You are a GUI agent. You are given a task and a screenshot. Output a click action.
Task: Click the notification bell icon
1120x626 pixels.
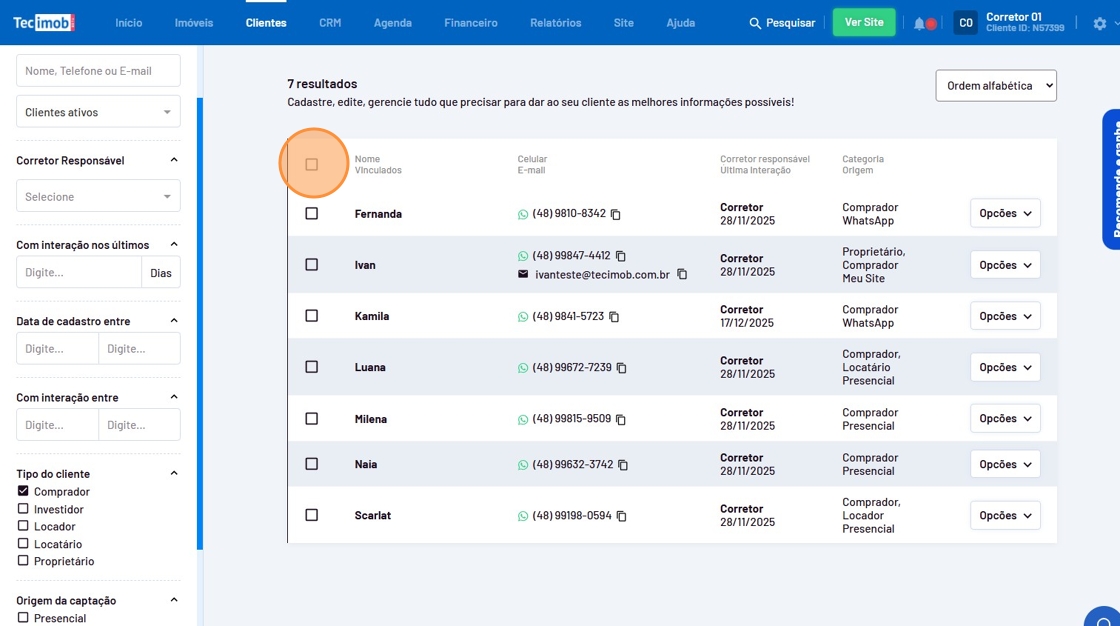pos(919,23)
